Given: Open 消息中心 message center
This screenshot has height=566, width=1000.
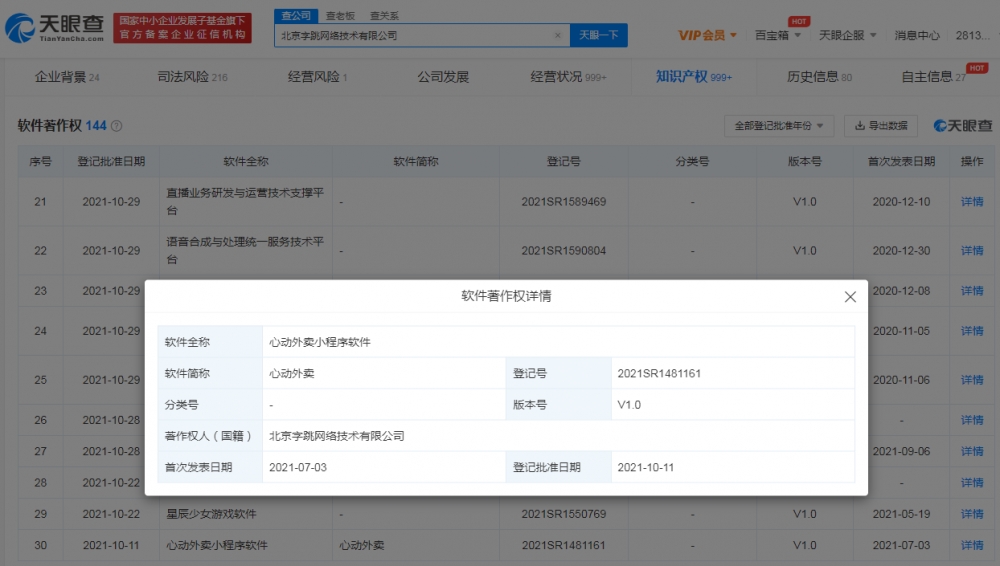Looking at the screenshot, I should (916, 35).
